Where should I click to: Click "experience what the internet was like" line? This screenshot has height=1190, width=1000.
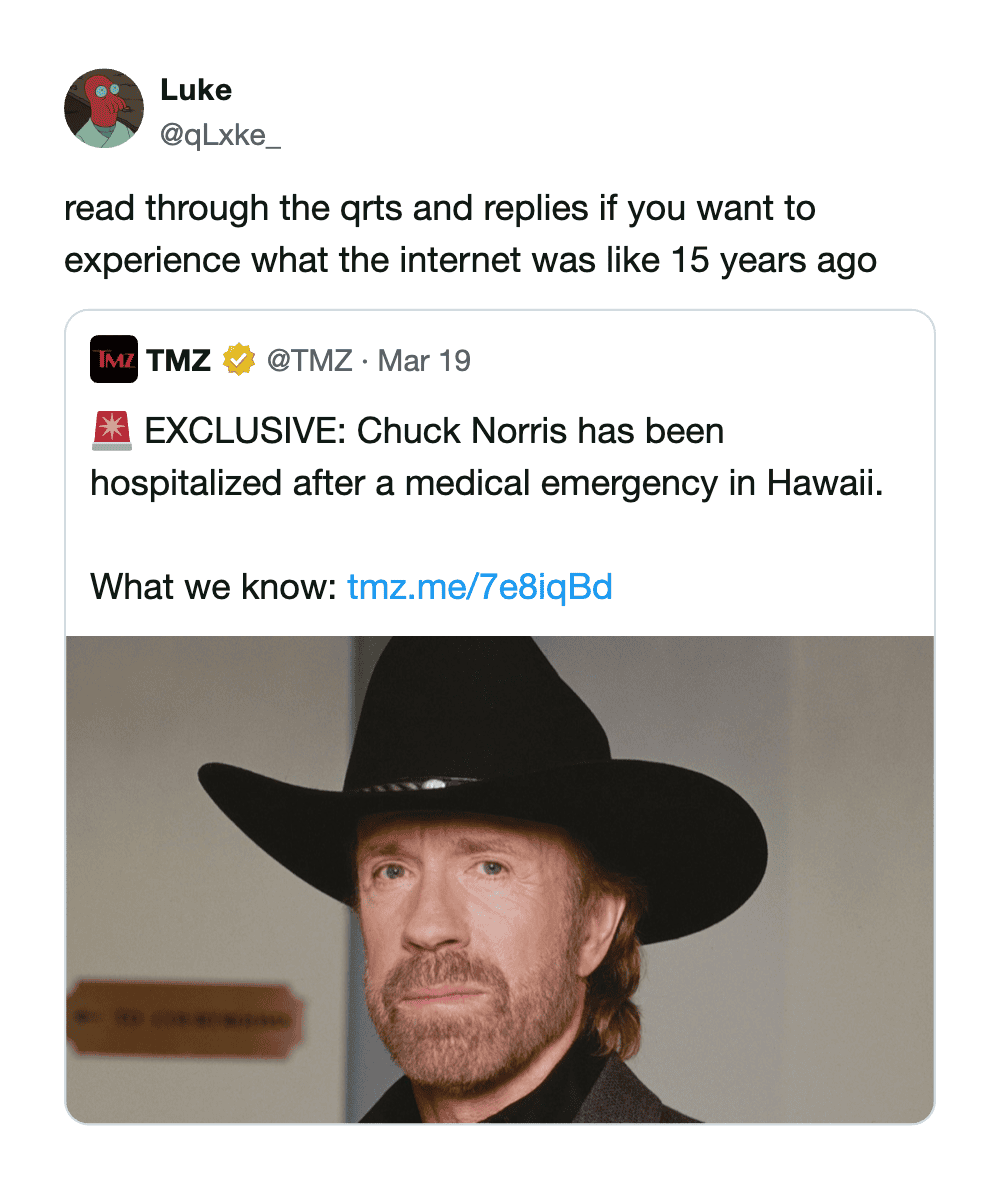point(360,260)
